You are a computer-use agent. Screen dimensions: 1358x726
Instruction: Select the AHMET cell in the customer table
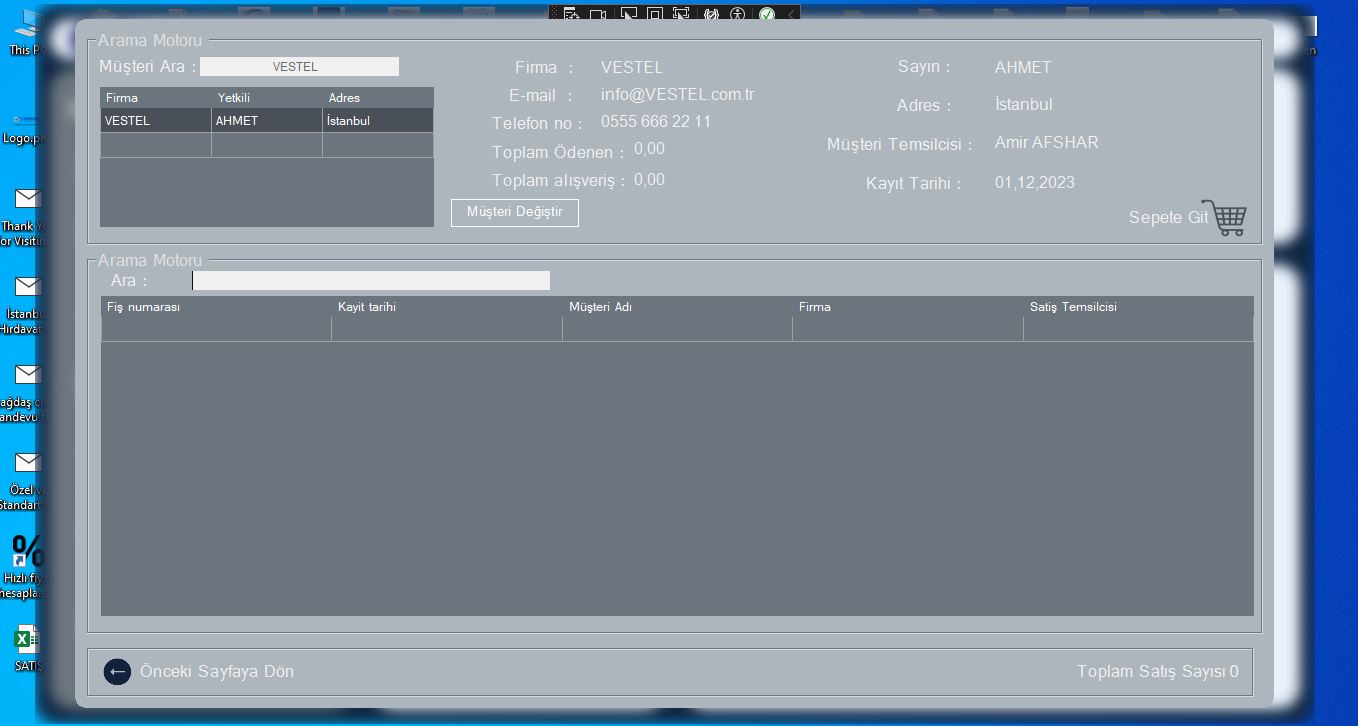(x=267, y=121)
